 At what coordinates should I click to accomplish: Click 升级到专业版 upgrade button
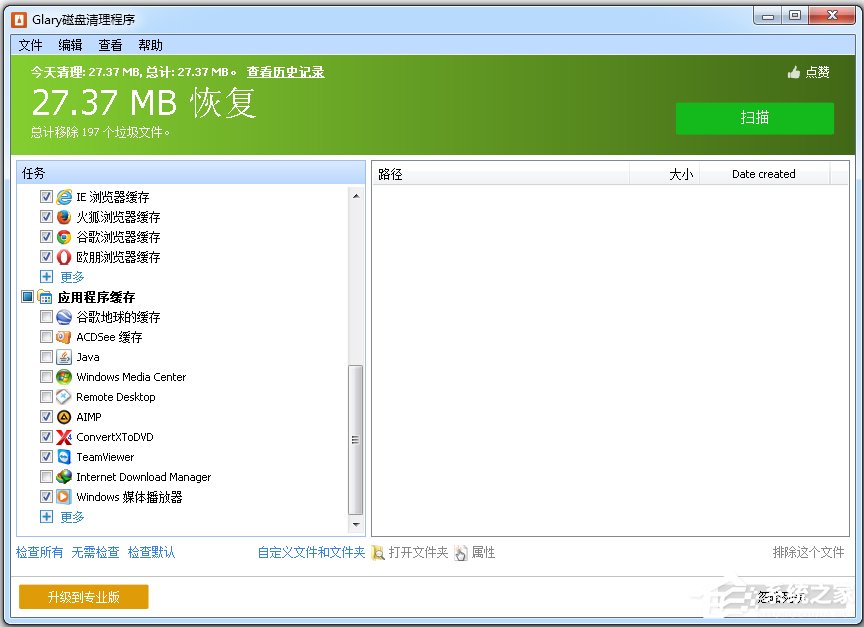point(83,597)
